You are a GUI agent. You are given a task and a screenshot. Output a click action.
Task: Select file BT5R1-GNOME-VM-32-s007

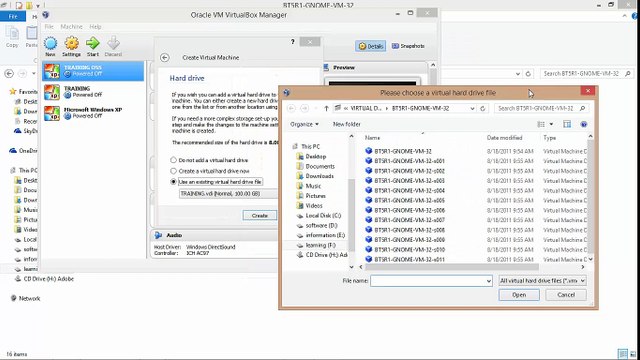[x=409, y=220]
